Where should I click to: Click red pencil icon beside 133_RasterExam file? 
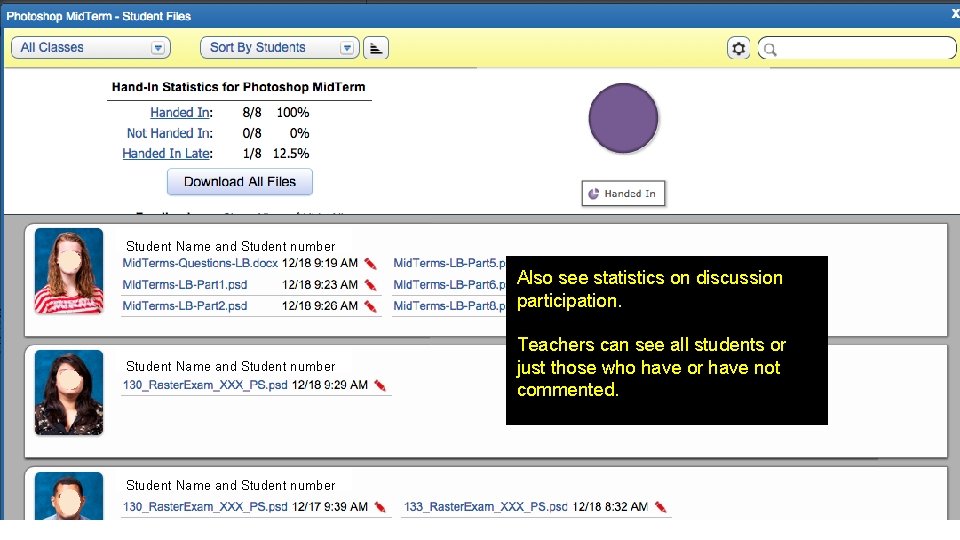(x=660, y=508)
